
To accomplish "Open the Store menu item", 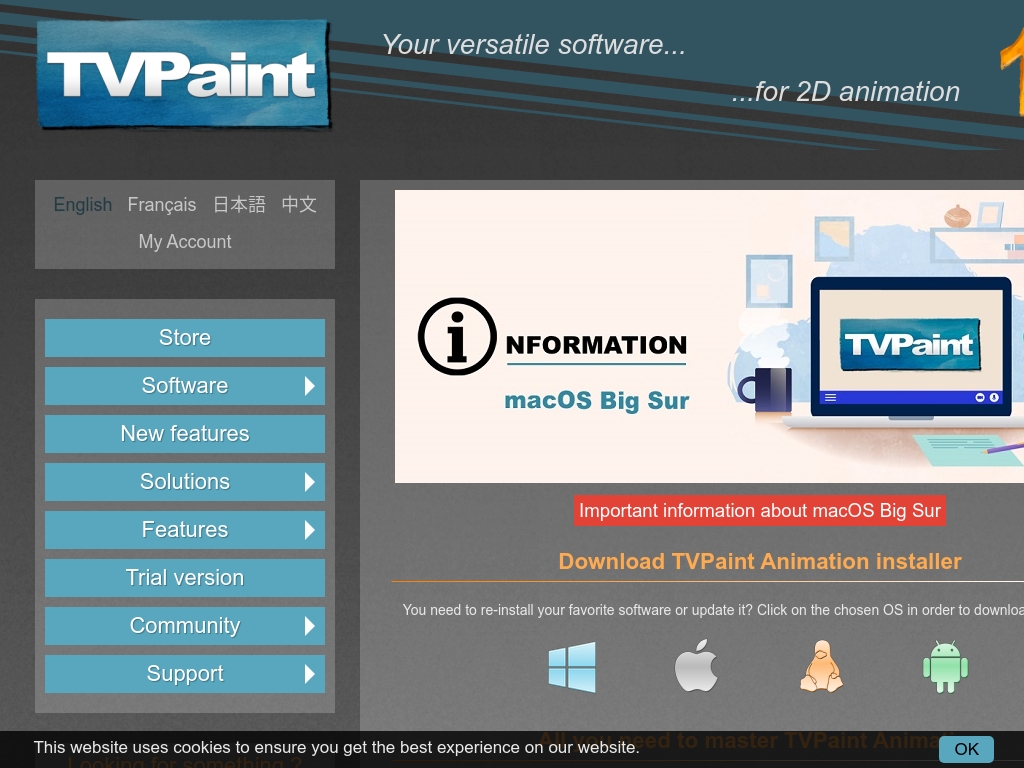I will pyautogui.click(x=185, y=338).
